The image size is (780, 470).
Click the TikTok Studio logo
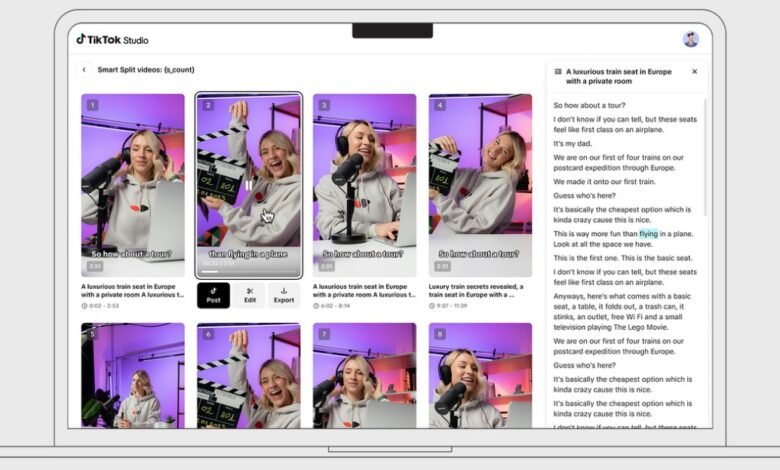point(112,40)
